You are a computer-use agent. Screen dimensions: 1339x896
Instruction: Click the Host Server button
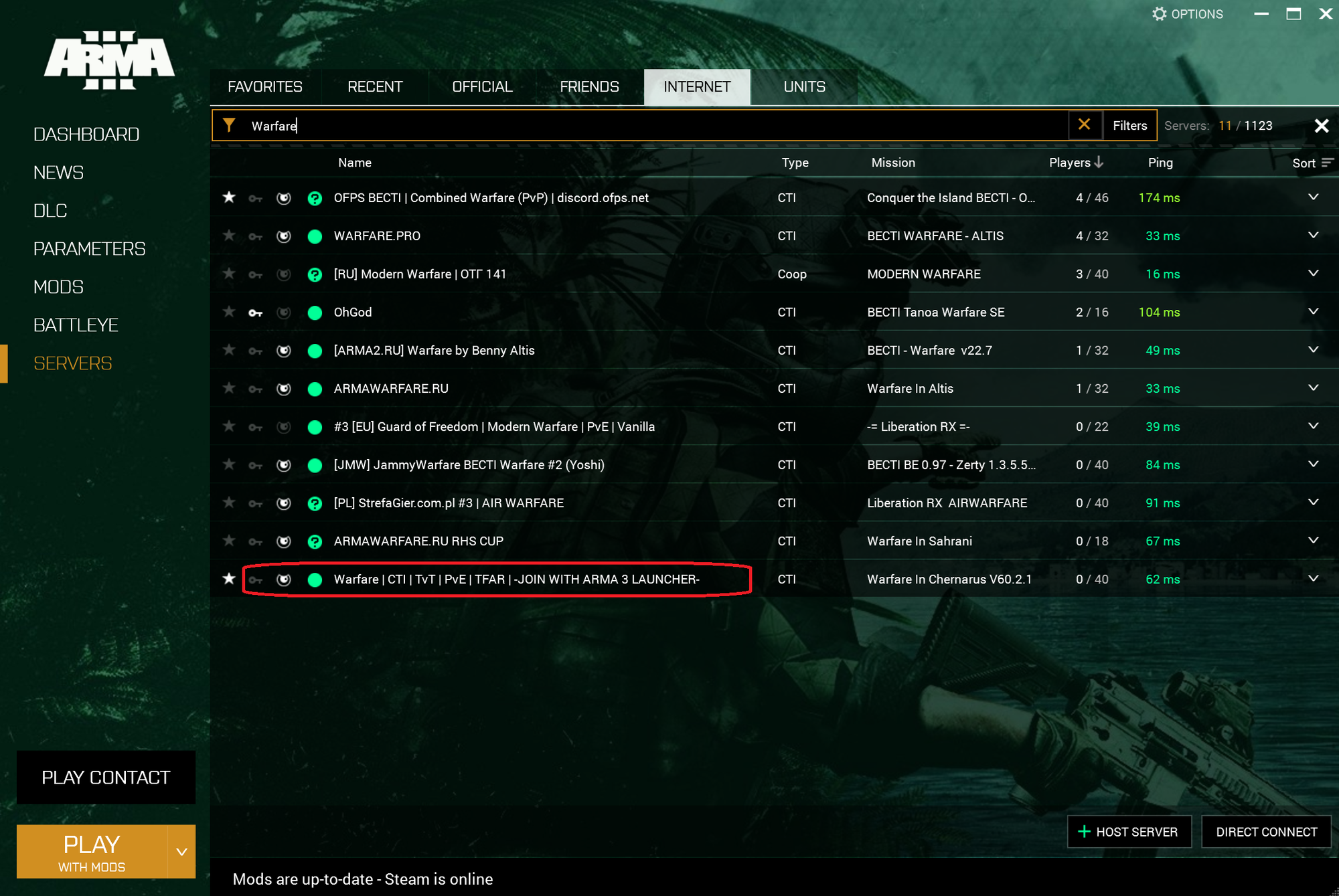[x=1129, y=832]
